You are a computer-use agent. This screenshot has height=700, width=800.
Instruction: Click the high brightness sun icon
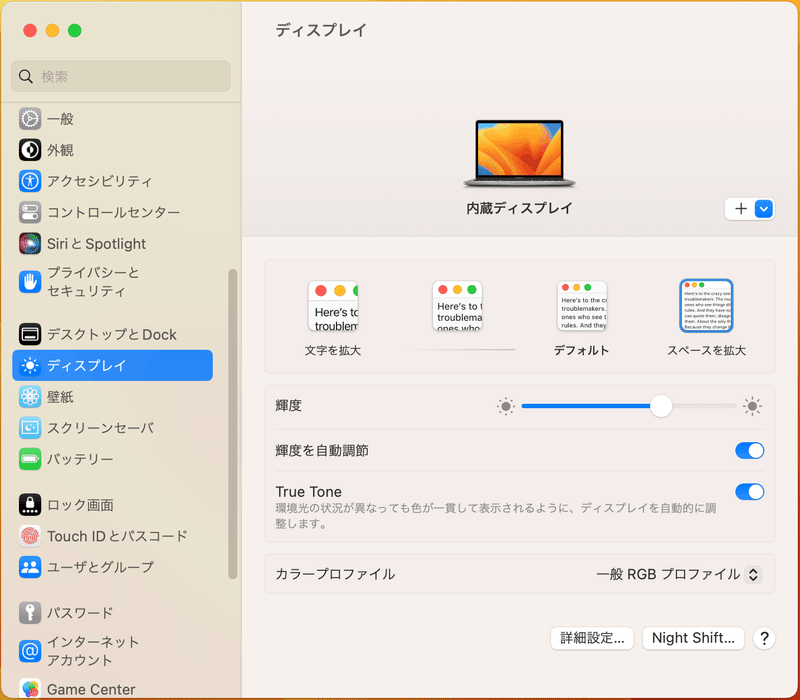pos(752,407)
